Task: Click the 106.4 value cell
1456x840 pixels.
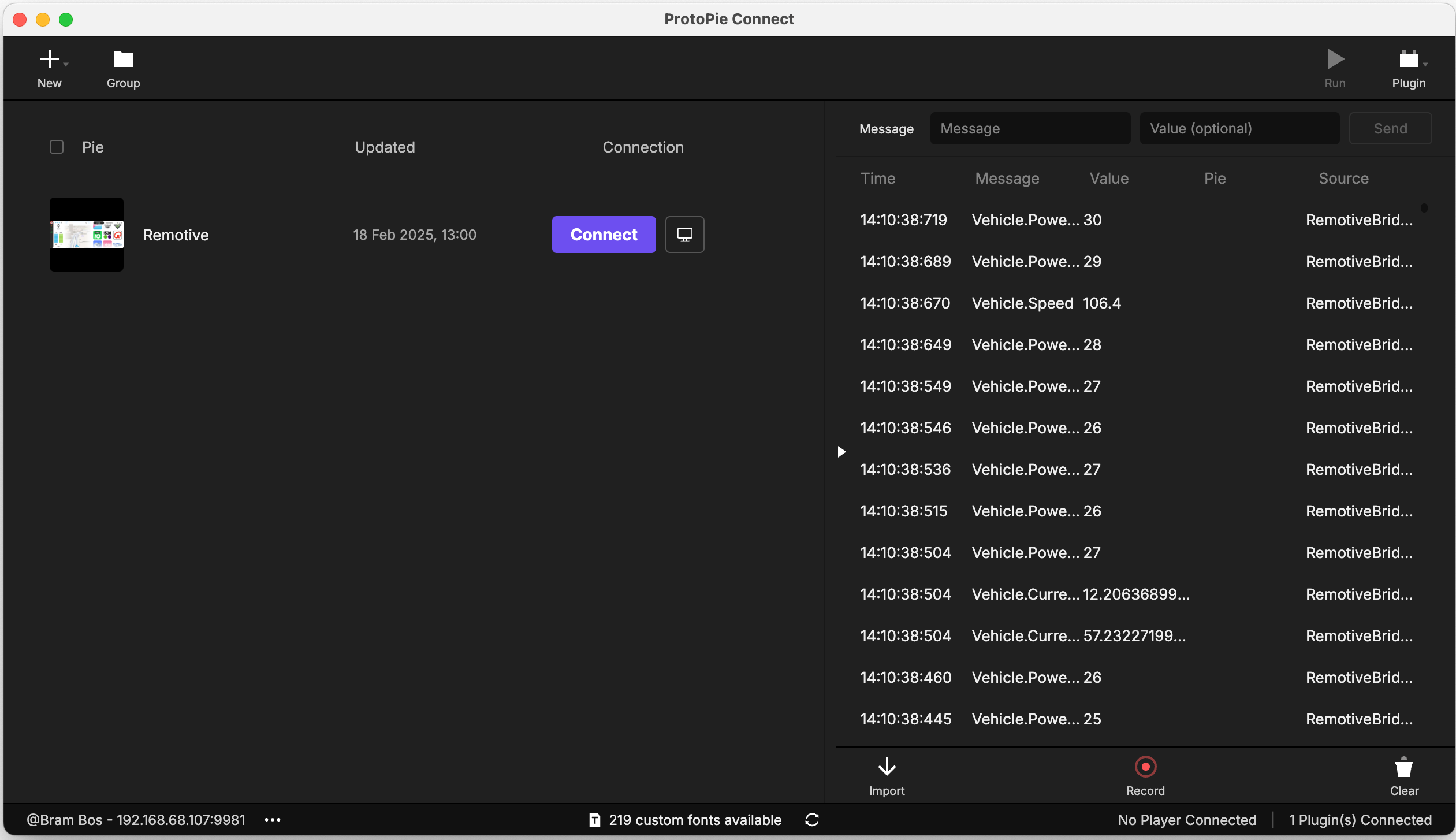Action: [x=1101, y=303]
